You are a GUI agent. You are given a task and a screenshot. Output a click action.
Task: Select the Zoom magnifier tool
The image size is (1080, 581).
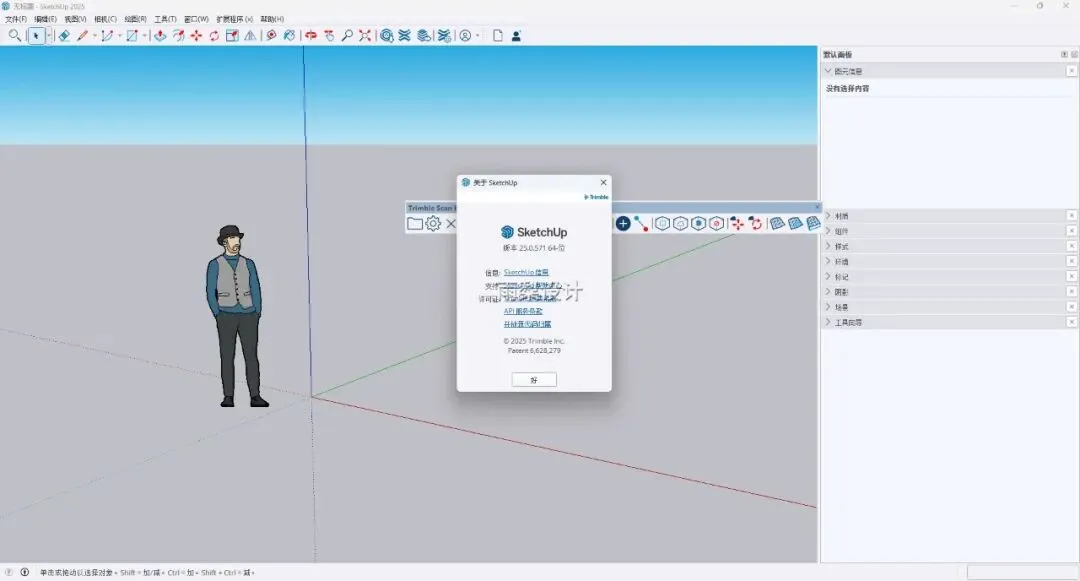tap(347, 36)
